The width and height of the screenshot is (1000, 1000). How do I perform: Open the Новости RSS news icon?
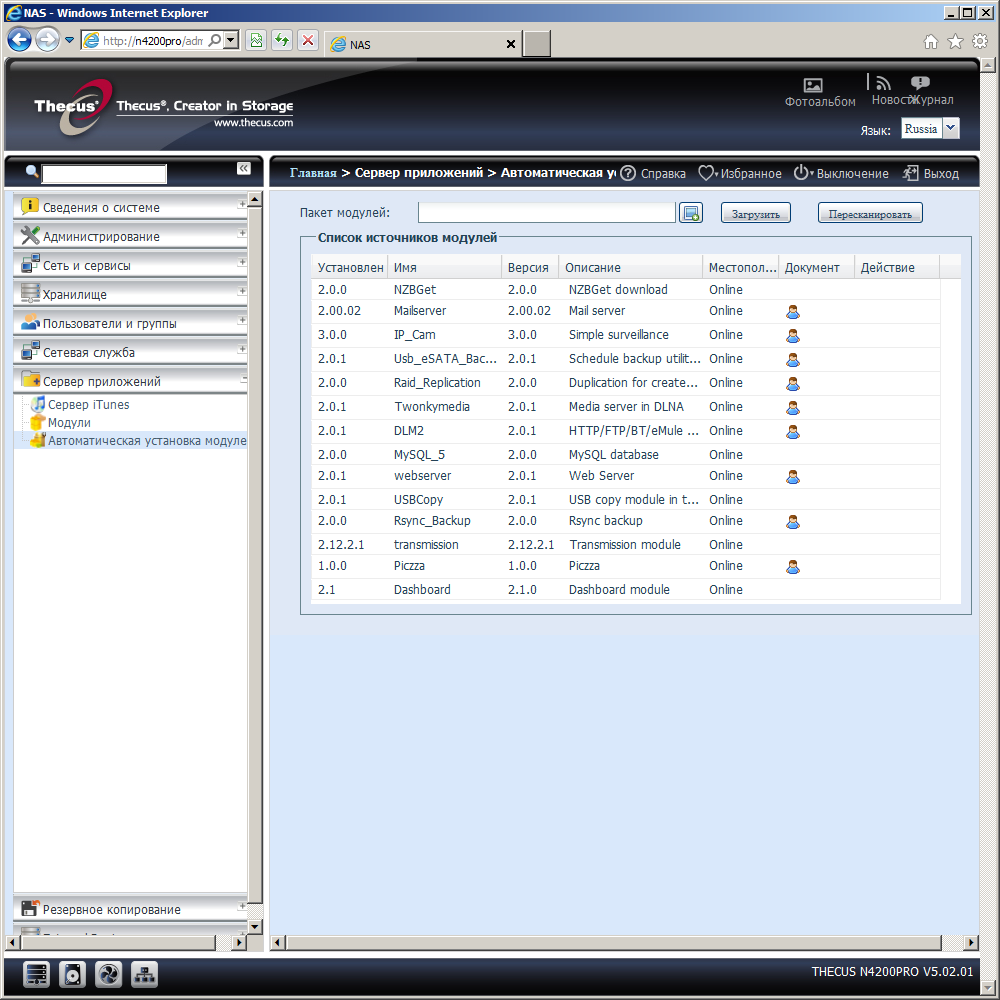[883, 83]
